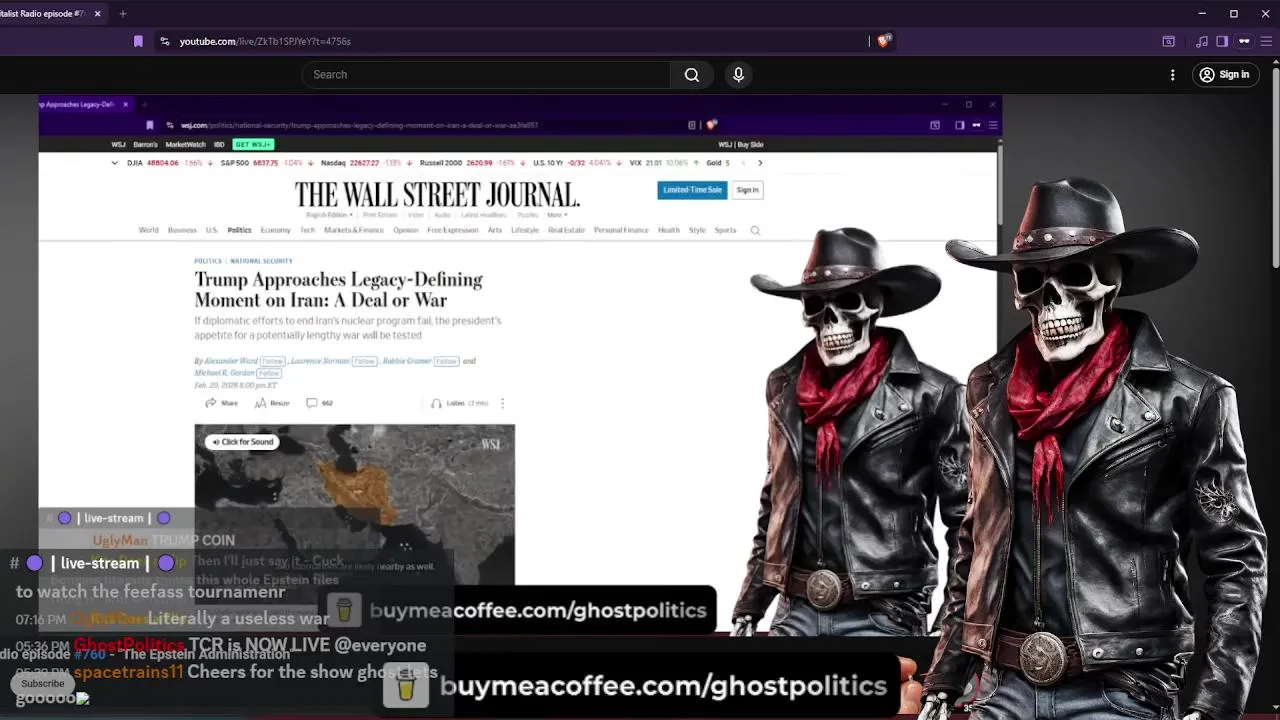
Task: Open a new browser tab with plus icon
Action: [x=122, y=14]
